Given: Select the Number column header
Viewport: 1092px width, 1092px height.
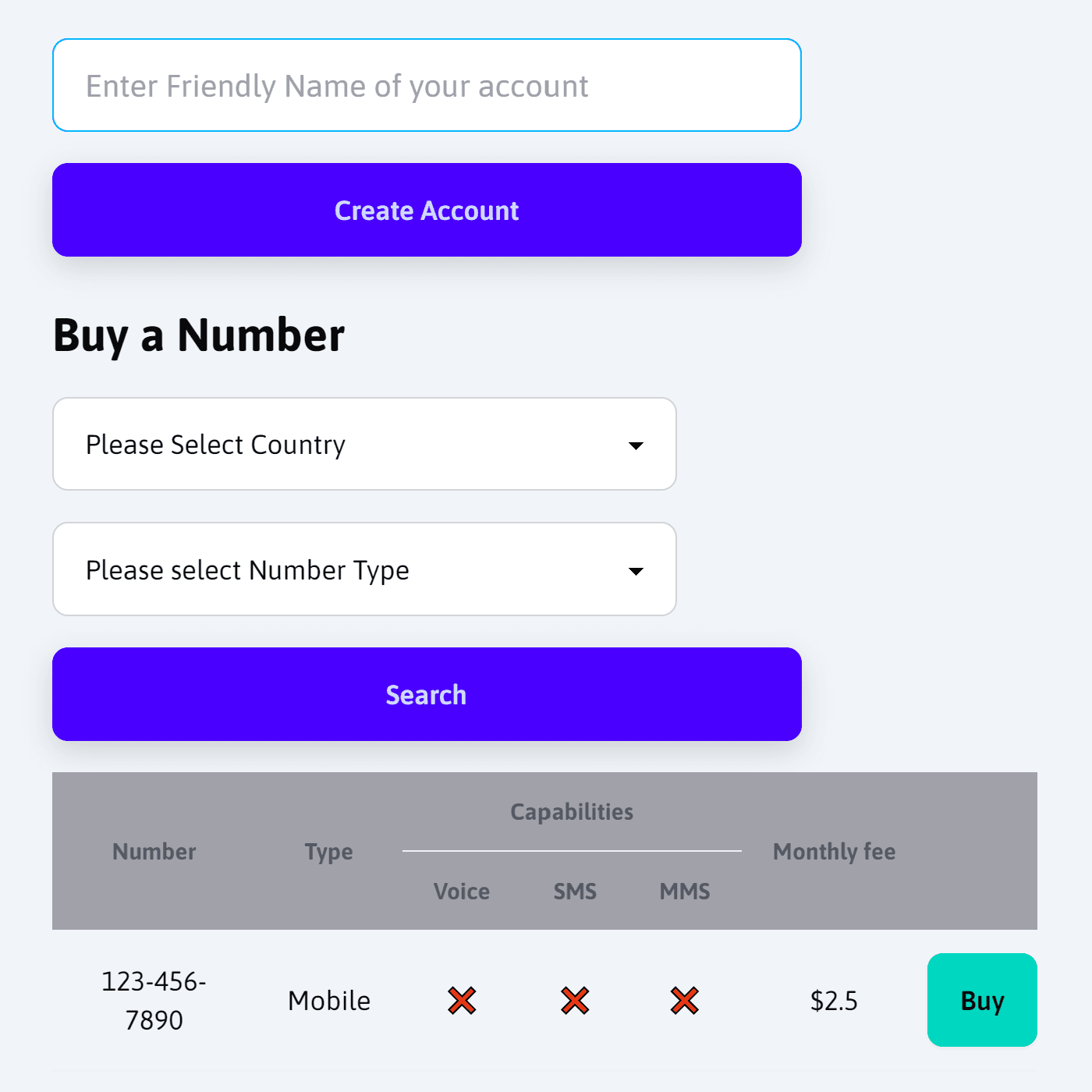Looking at the screenshot, I should pos(154,851).
